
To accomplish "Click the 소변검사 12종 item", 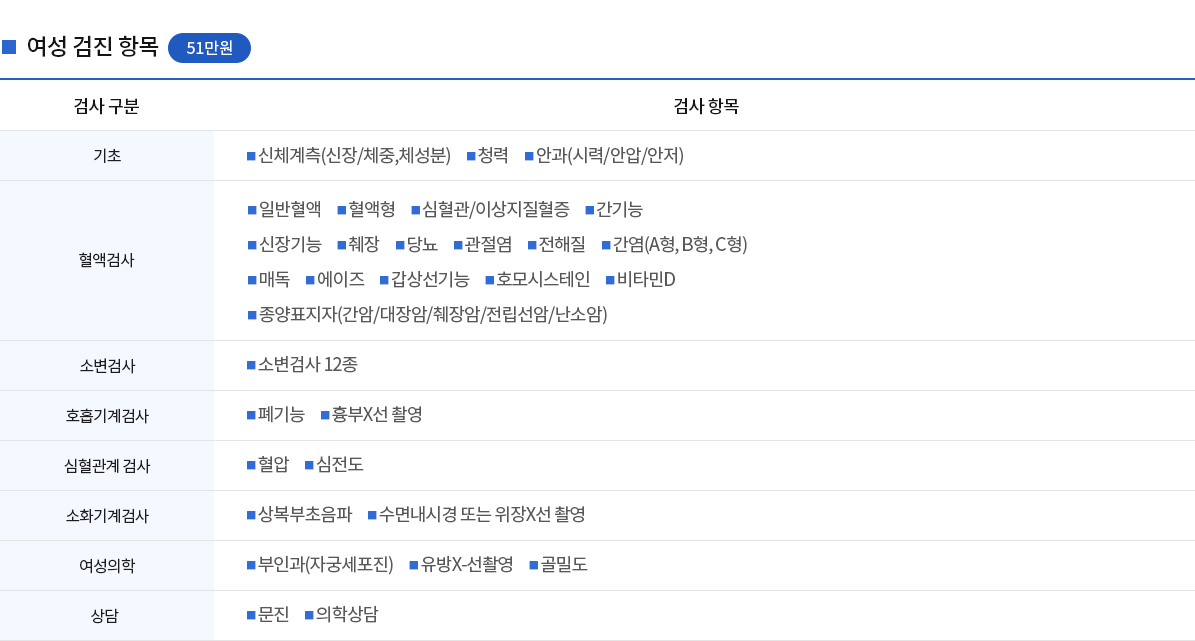I will (308, 364).
